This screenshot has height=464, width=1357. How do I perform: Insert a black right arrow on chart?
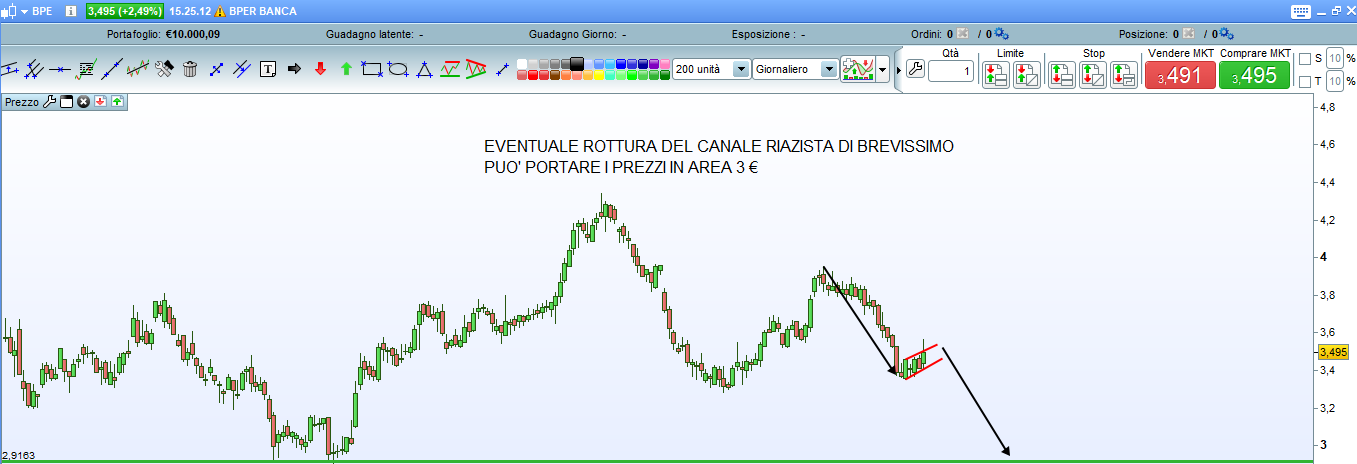(294, 69)
